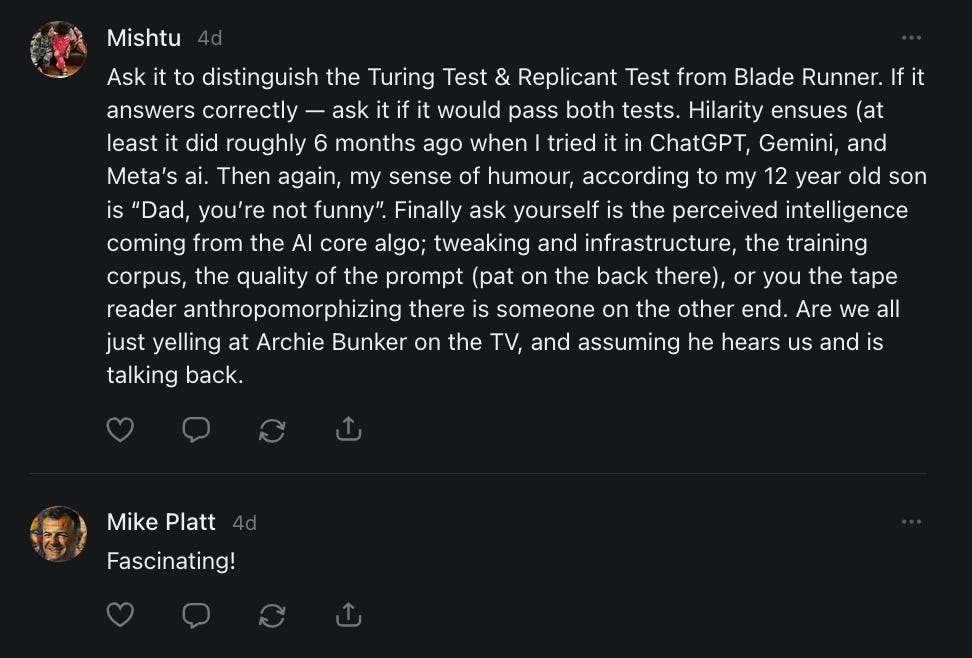Open the Mishtu author name link
The height and width of the screenshot is (658, 972).
(x=144, y=38)
